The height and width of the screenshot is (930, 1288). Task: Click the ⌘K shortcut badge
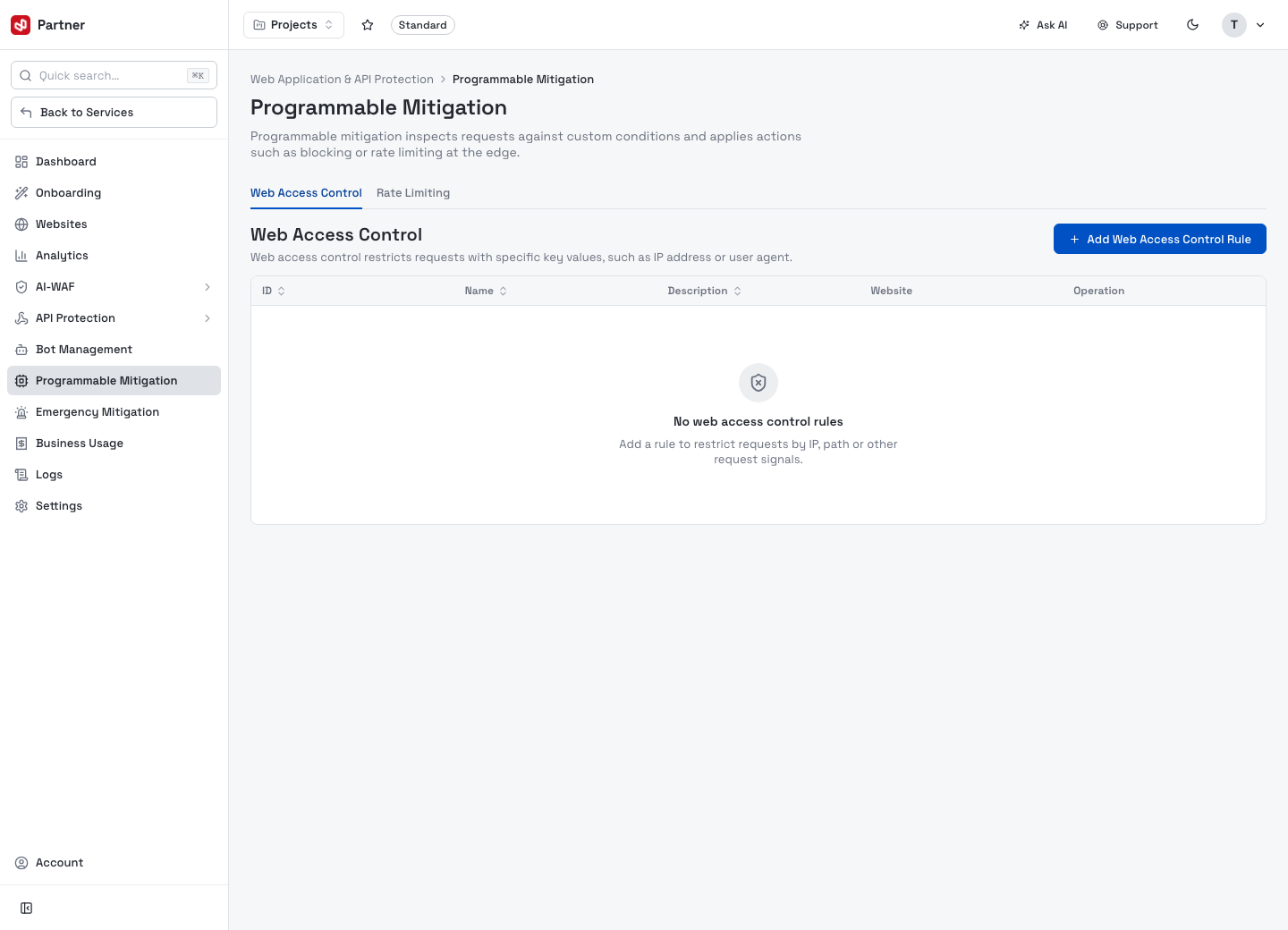[x=198, y=76]
